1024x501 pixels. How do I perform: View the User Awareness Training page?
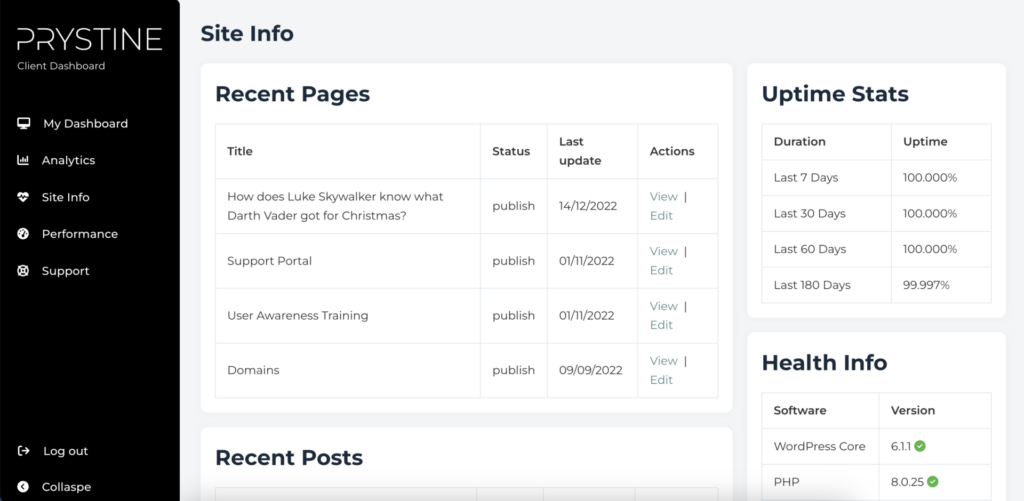[664, 306]
